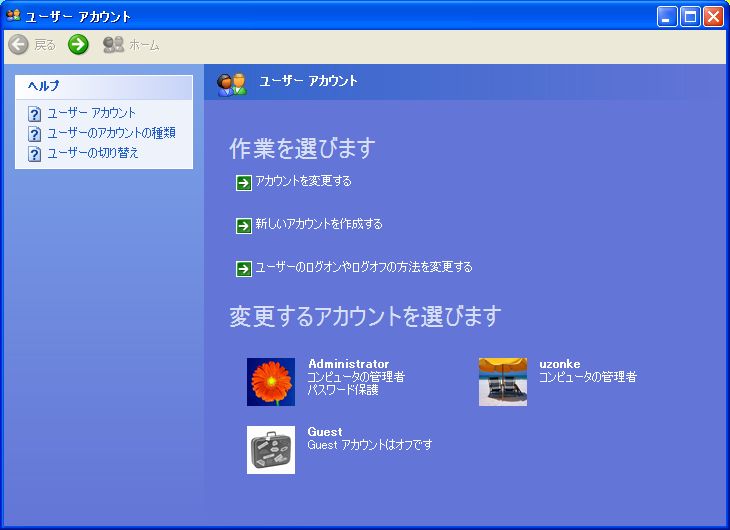Image resolution: width=730 pixels, height=530 pixels.
Task: Click the Home (ホーム) people icon
Action: tap(113, 45)
